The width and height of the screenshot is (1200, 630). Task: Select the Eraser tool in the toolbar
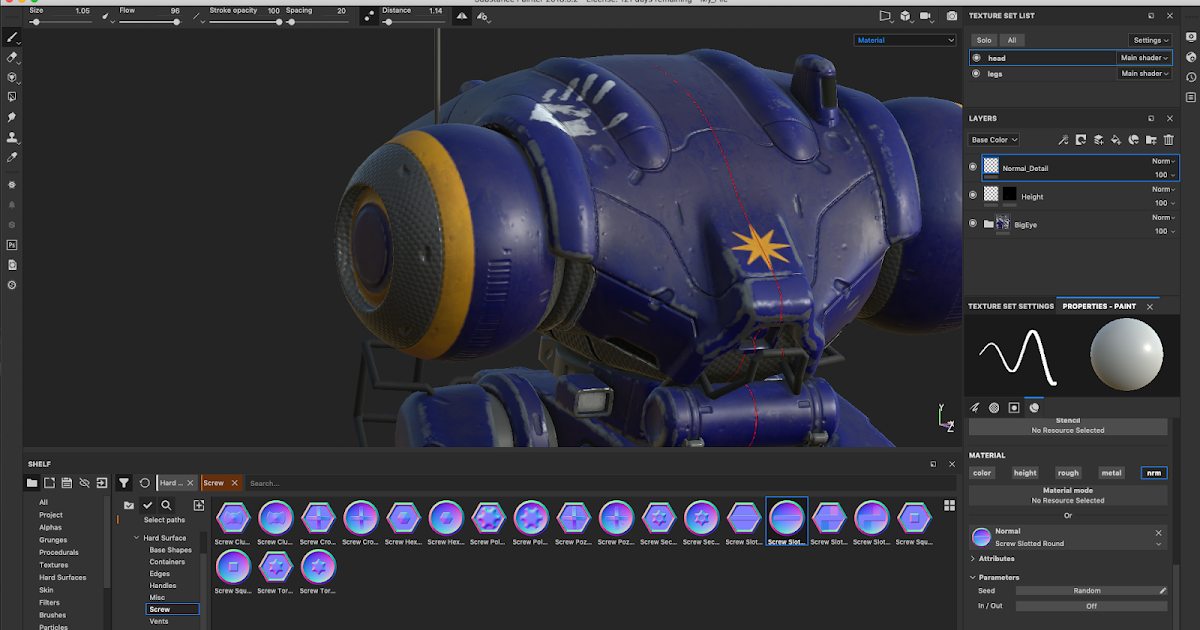coord(12,58)
